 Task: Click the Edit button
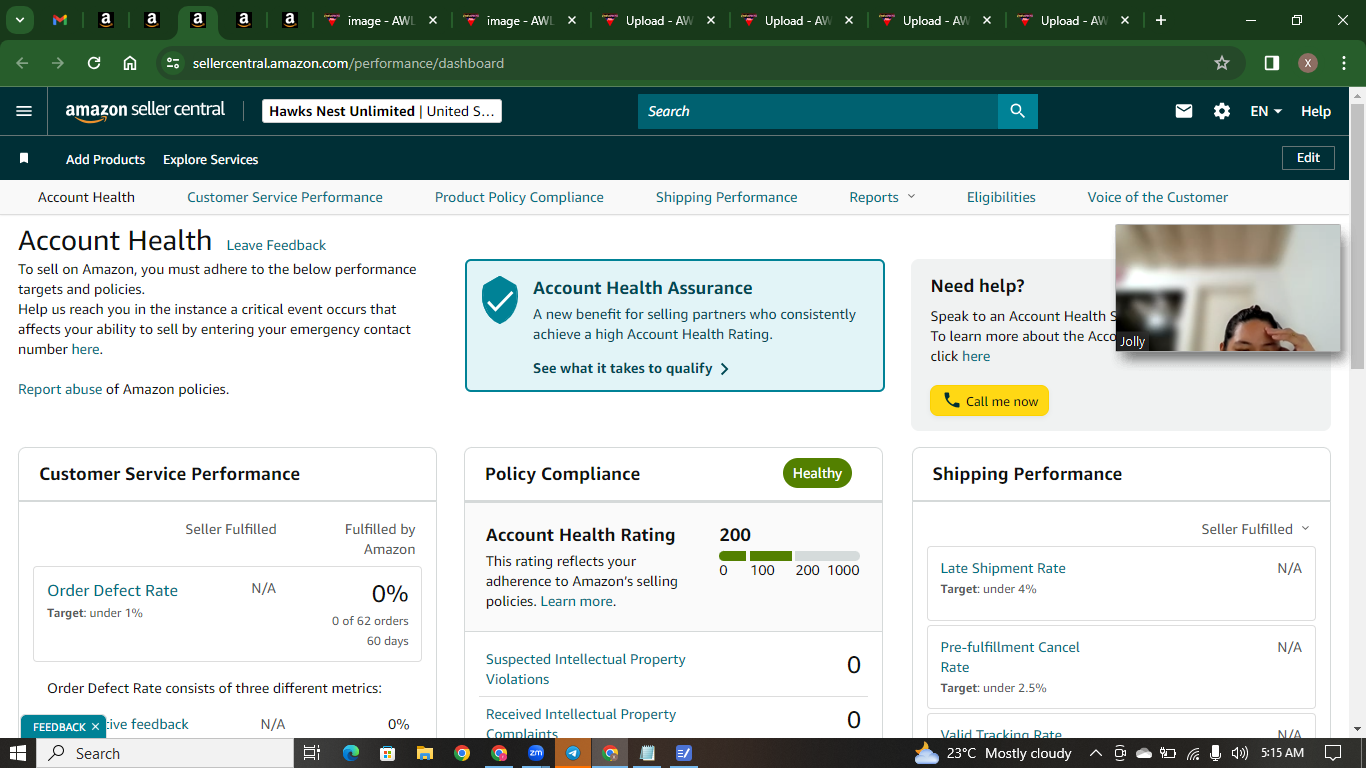point(1308,158)
